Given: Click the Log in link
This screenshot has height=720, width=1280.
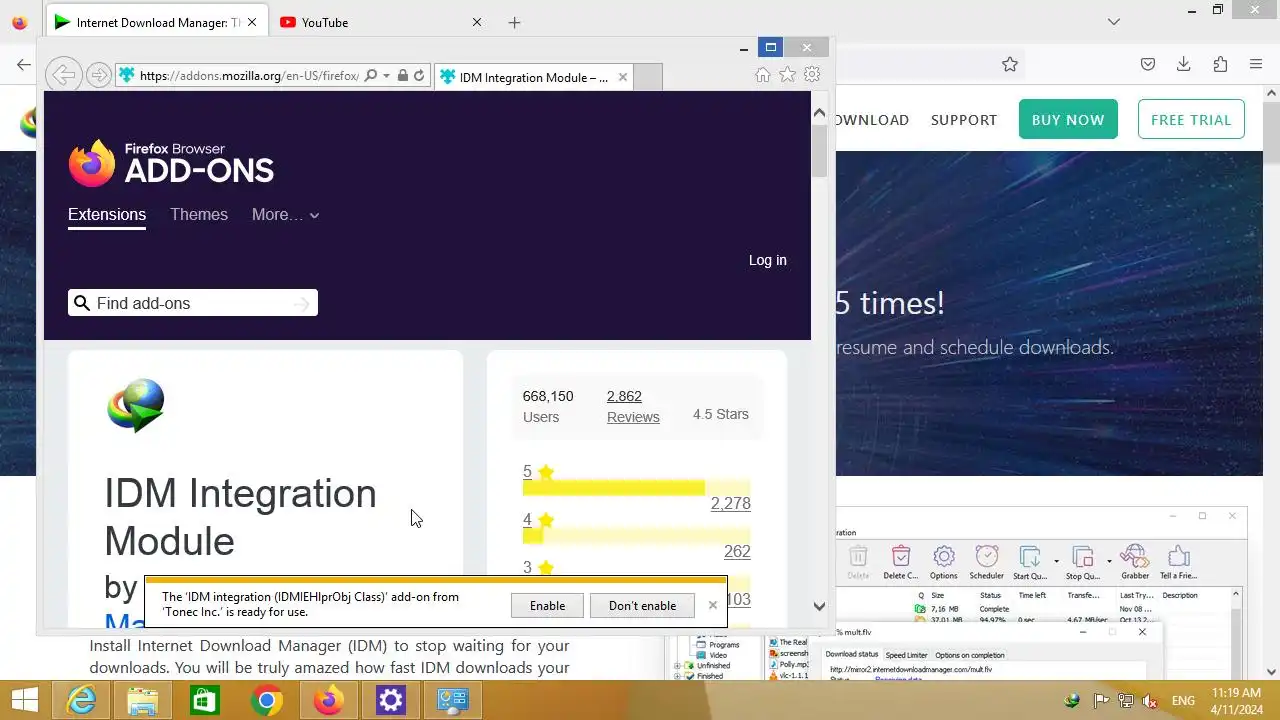Looking at the screenshot, I should click(x=768, y=260).
